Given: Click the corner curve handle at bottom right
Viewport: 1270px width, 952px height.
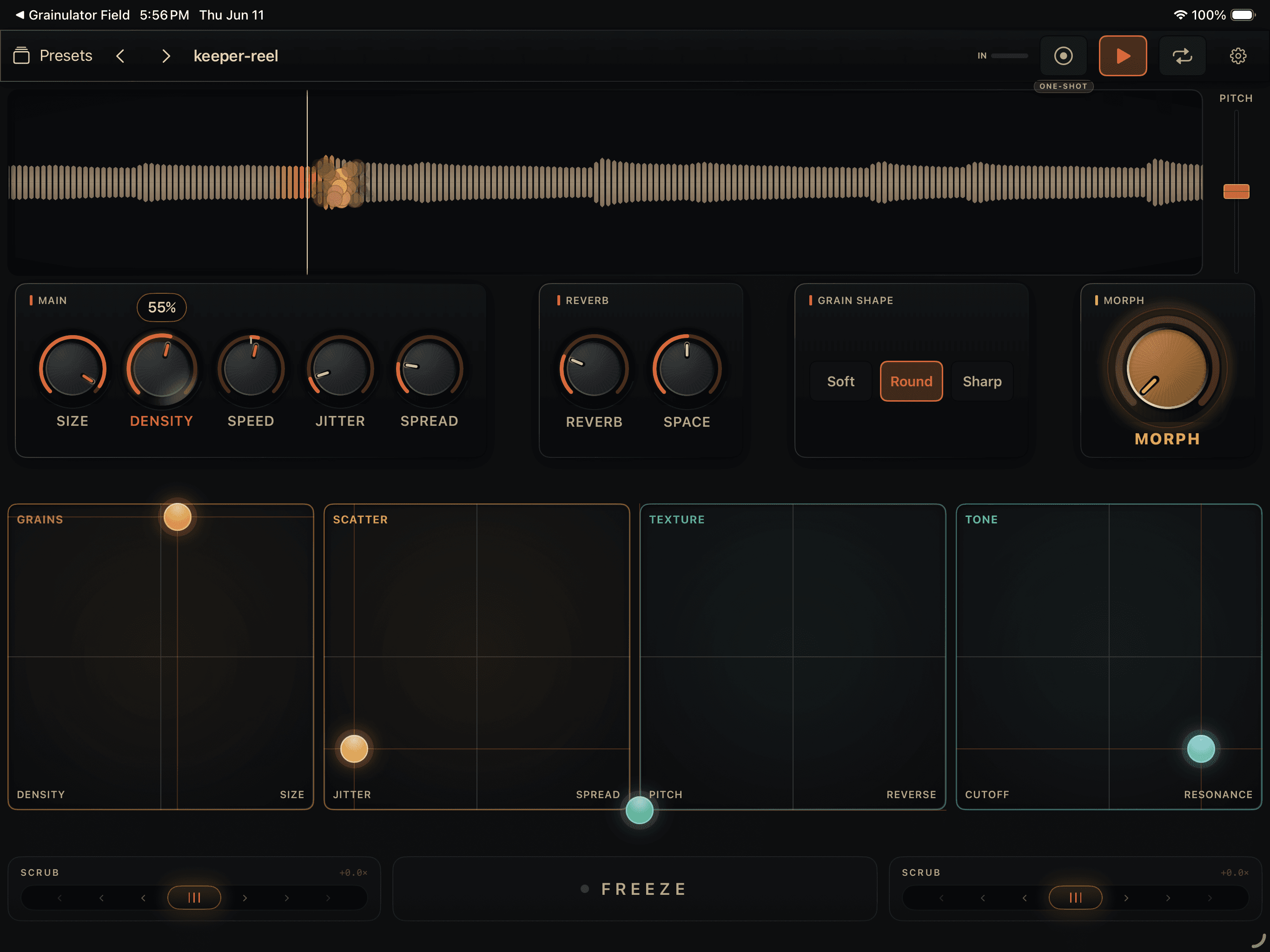Looking at the screenshot, I should click(1258, 941).
